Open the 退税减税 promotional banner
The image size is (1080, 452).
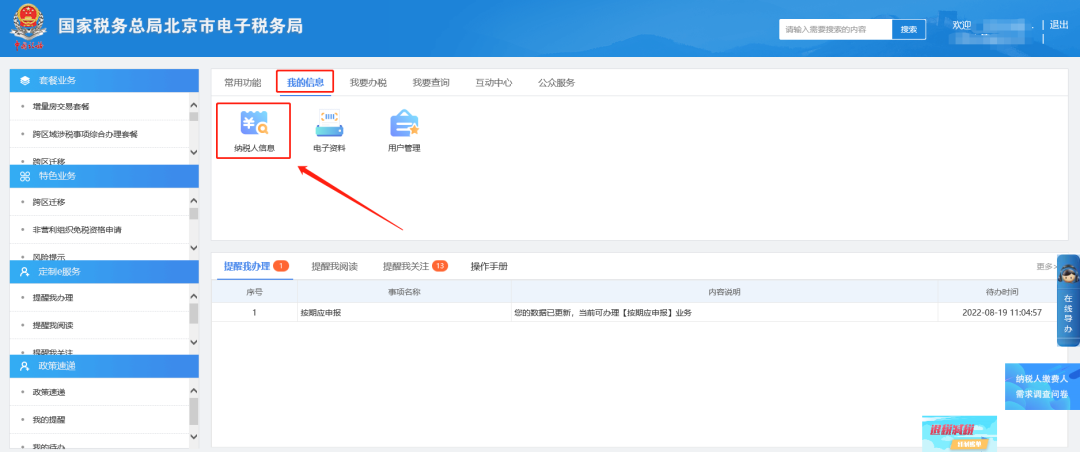click(958, 432)
